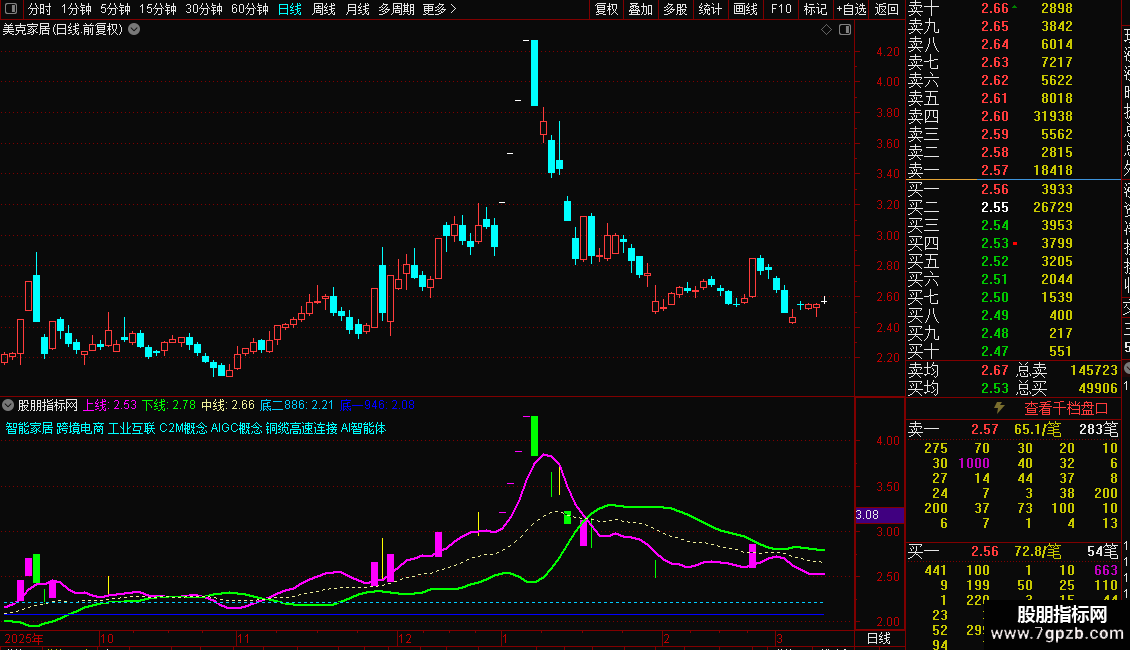Switch to the 1分钟 period
This screenshot has width=1130, height=650.
click(x=76, y=9)
